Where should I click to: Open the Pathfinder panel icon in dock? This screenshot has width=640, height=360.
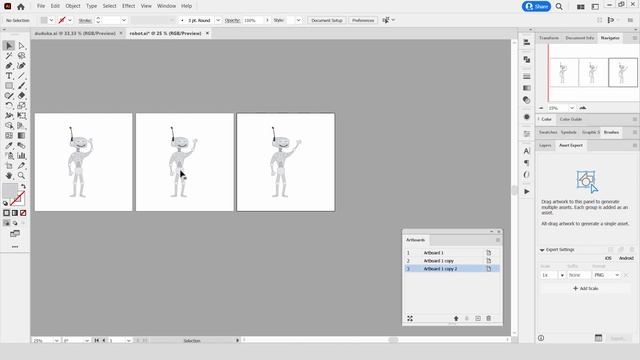pos(527,60)
